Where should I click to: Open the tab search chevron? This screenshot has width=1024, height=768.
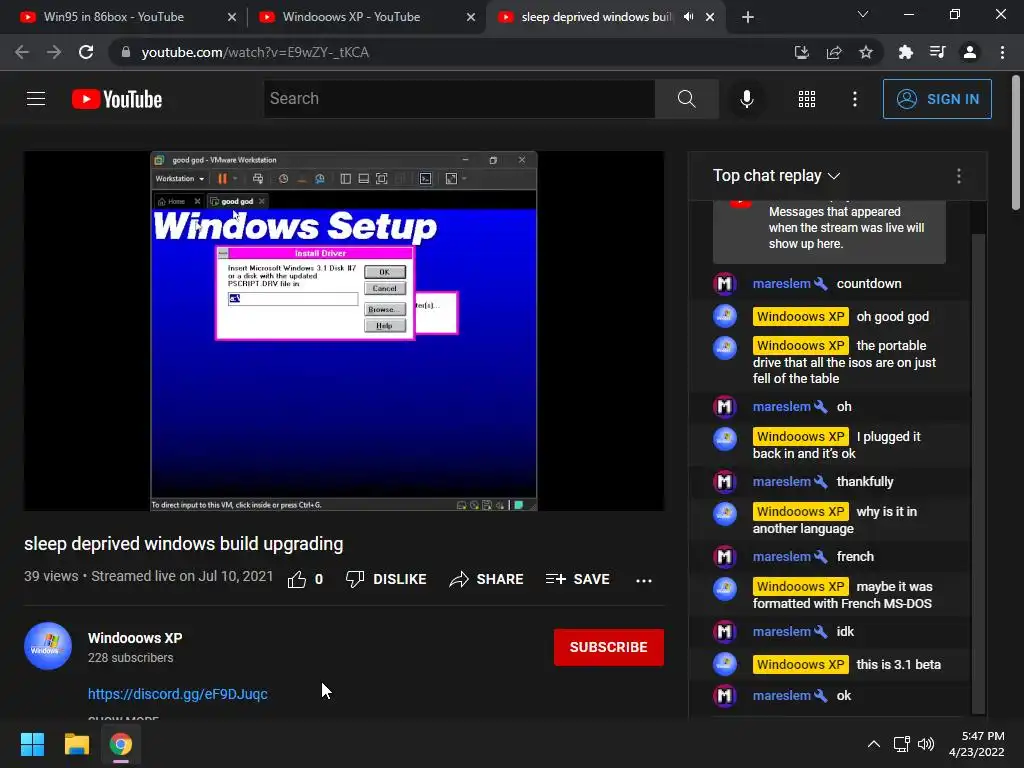click(863, 14)
